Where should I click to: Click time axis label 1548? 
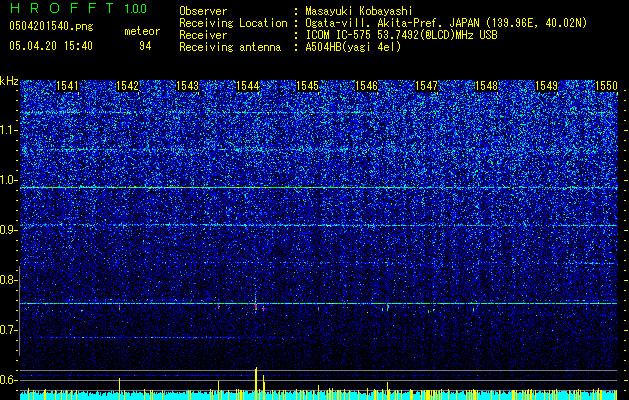[x=486, y=86]
